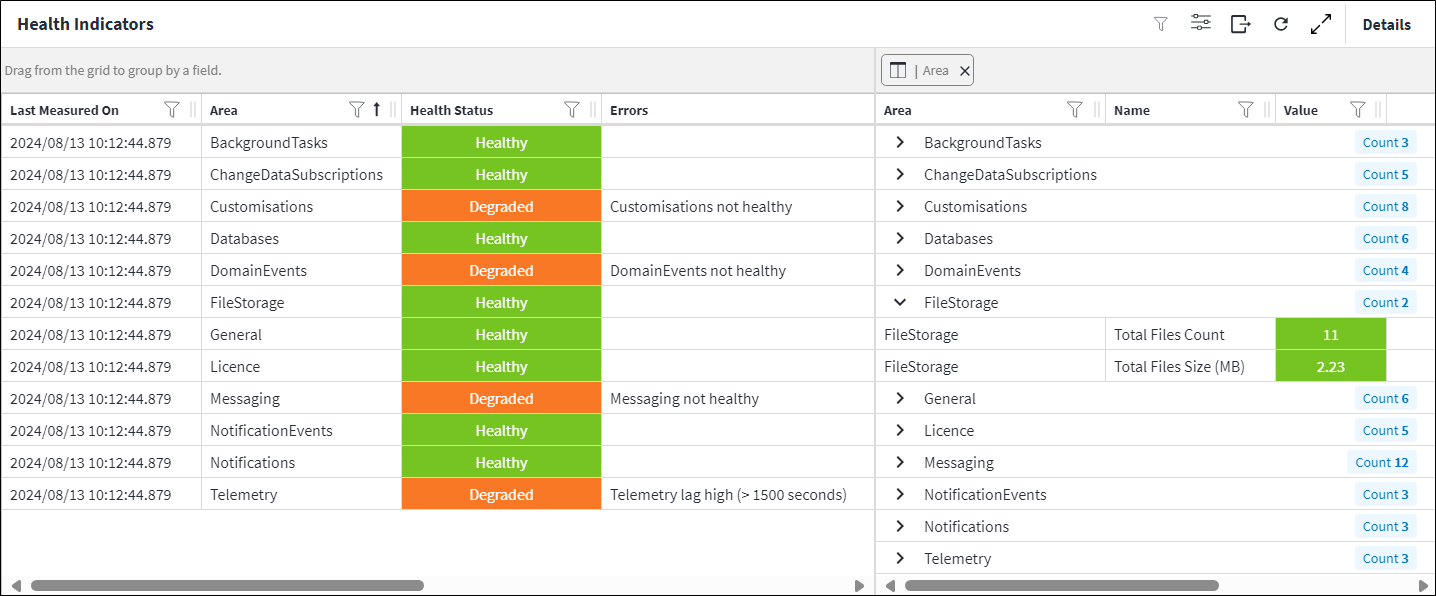The width and height of the screenshot is (1436, 596).
Task: Remove the Area grouping chip
Action: (x=964, y=70)
